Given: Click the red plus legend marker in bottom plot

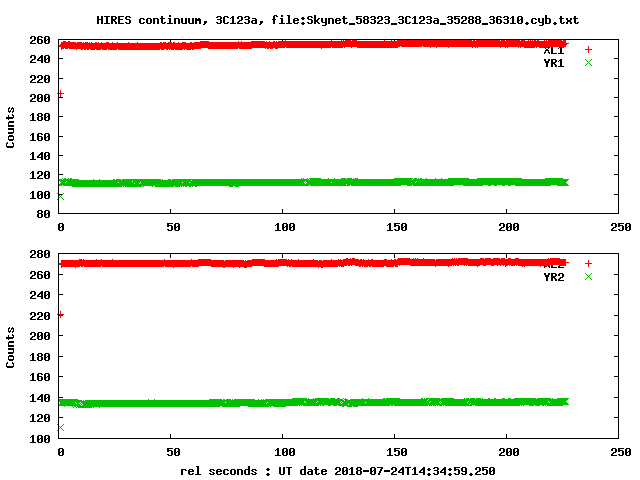Looking at the screenshot, I should click(588, 263).
